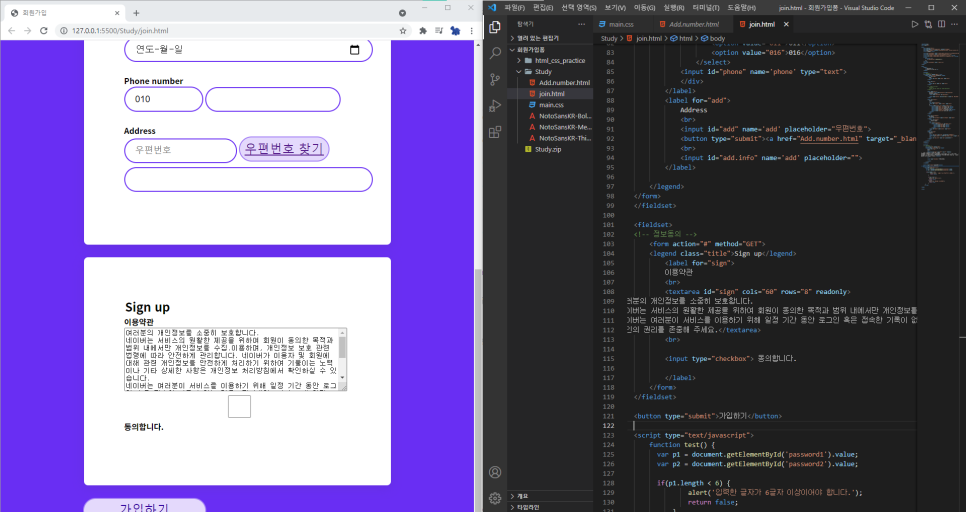The width and height of the screenshot is (966, 512).
Task: Go back in the Chrome browser
Action: coord(11,30)
